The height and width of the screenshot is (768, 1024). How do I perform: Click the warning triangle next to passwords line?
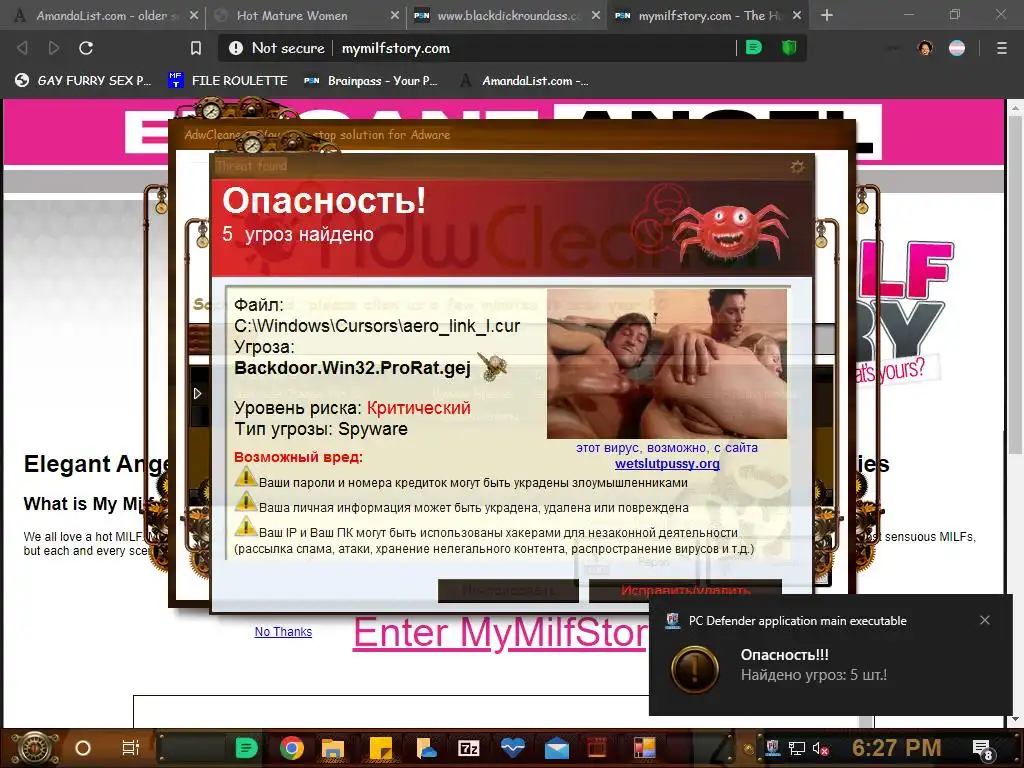[x=246, y=477]
